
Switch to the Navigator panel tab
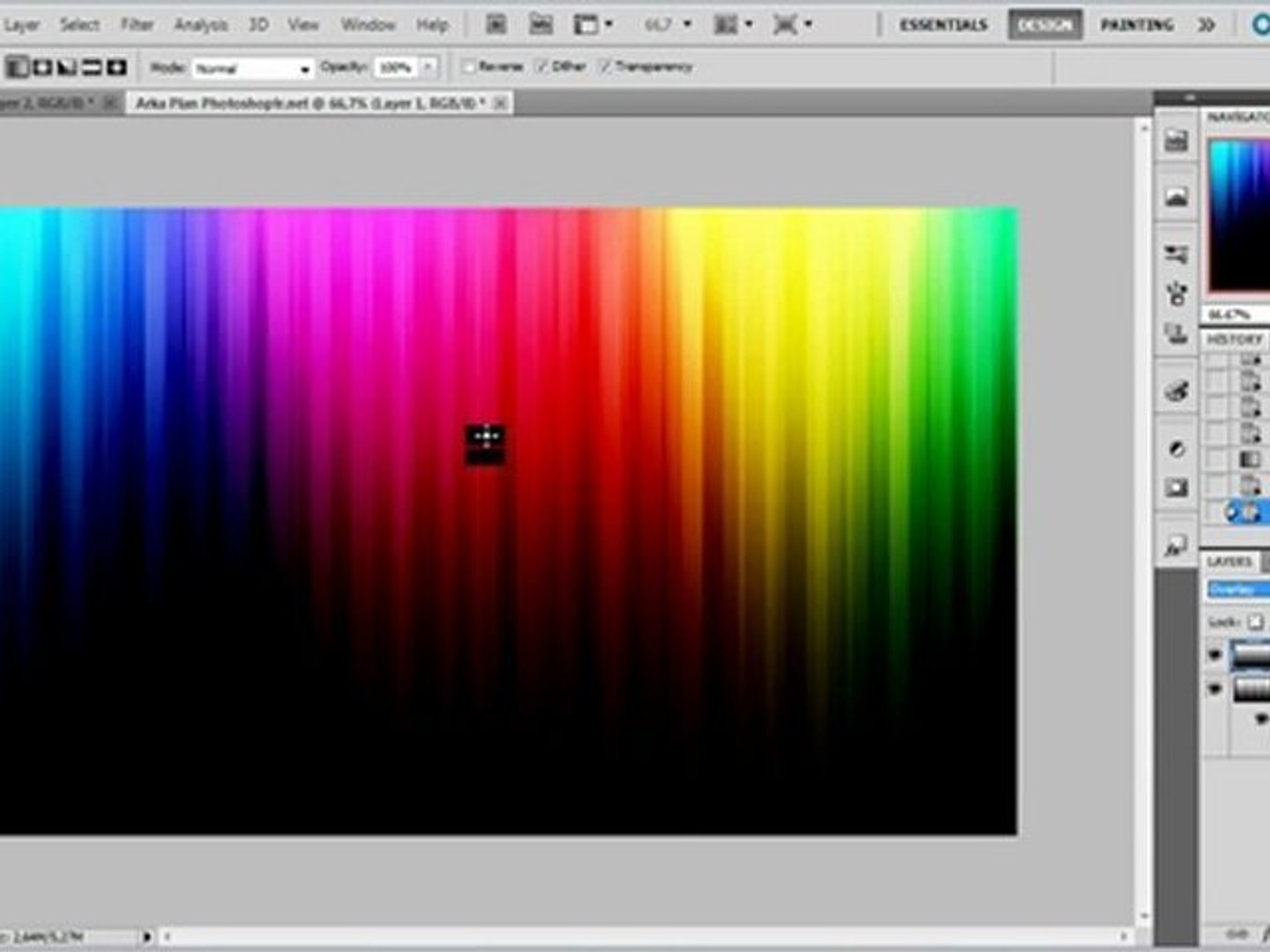(1238, 116)
